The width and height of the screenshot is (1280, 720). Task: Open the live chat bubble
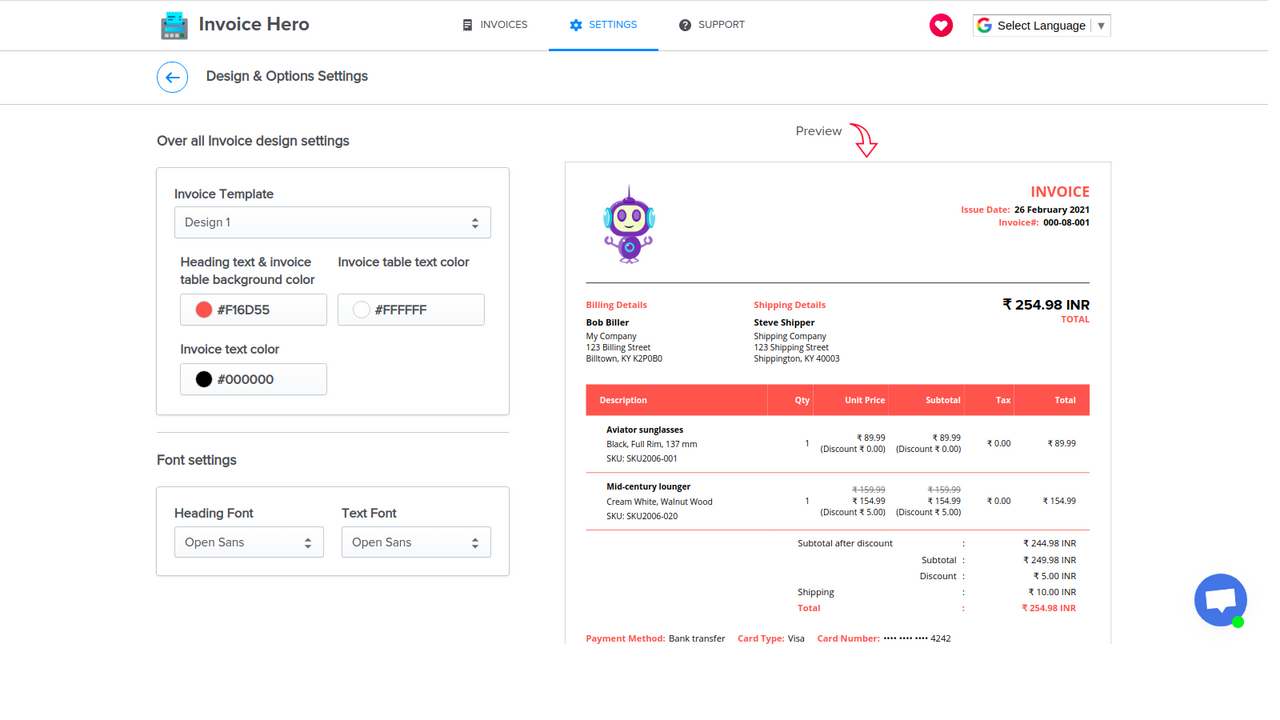pyautogui.click(x=1220, y=600)
